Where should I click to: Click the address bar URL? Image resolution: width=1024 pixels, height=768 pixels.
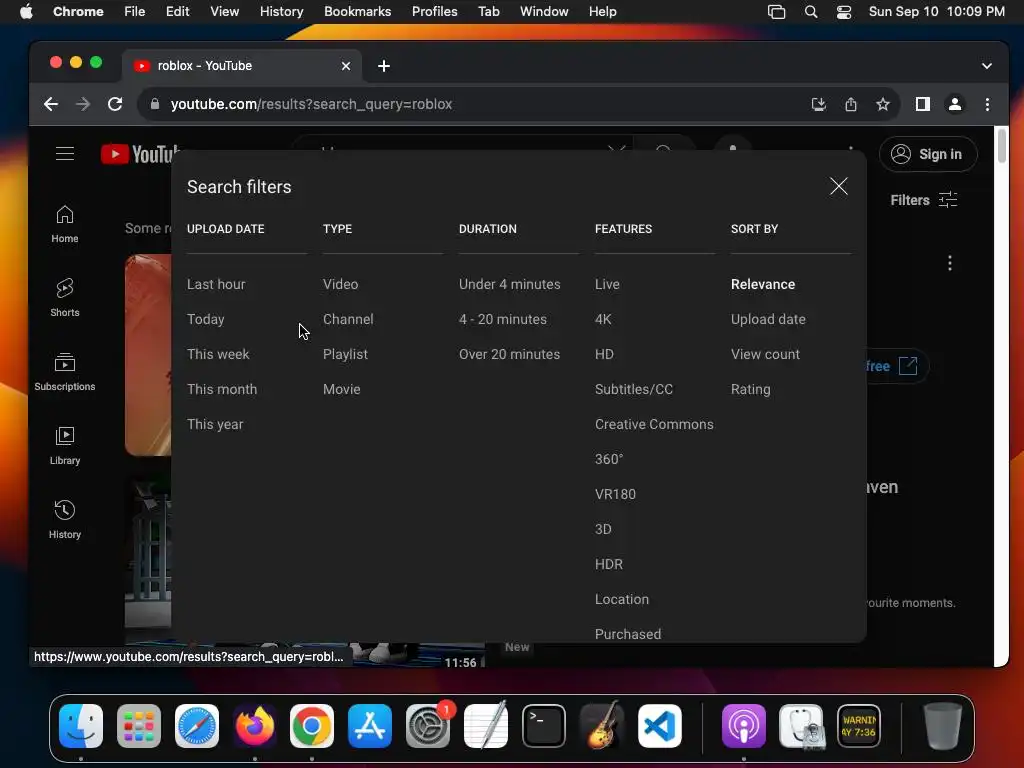[x=311, y=104]
